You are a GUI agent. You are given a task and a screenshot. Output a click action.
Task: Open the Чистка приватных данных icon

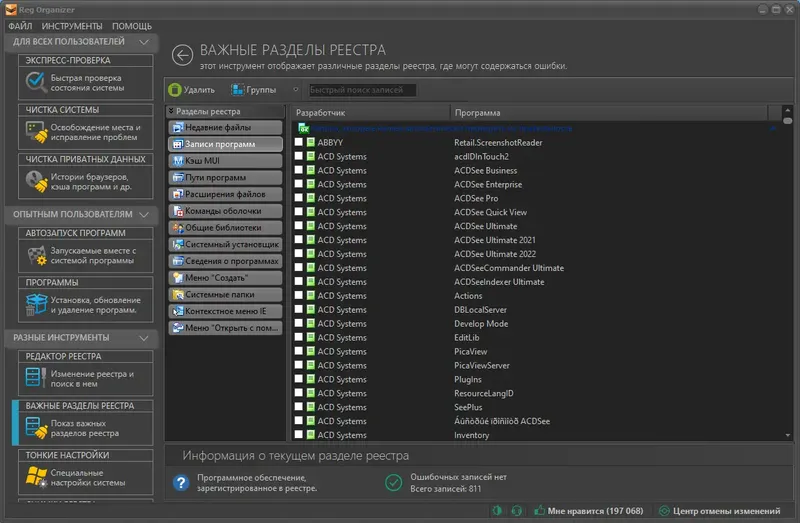pos(36,181)
